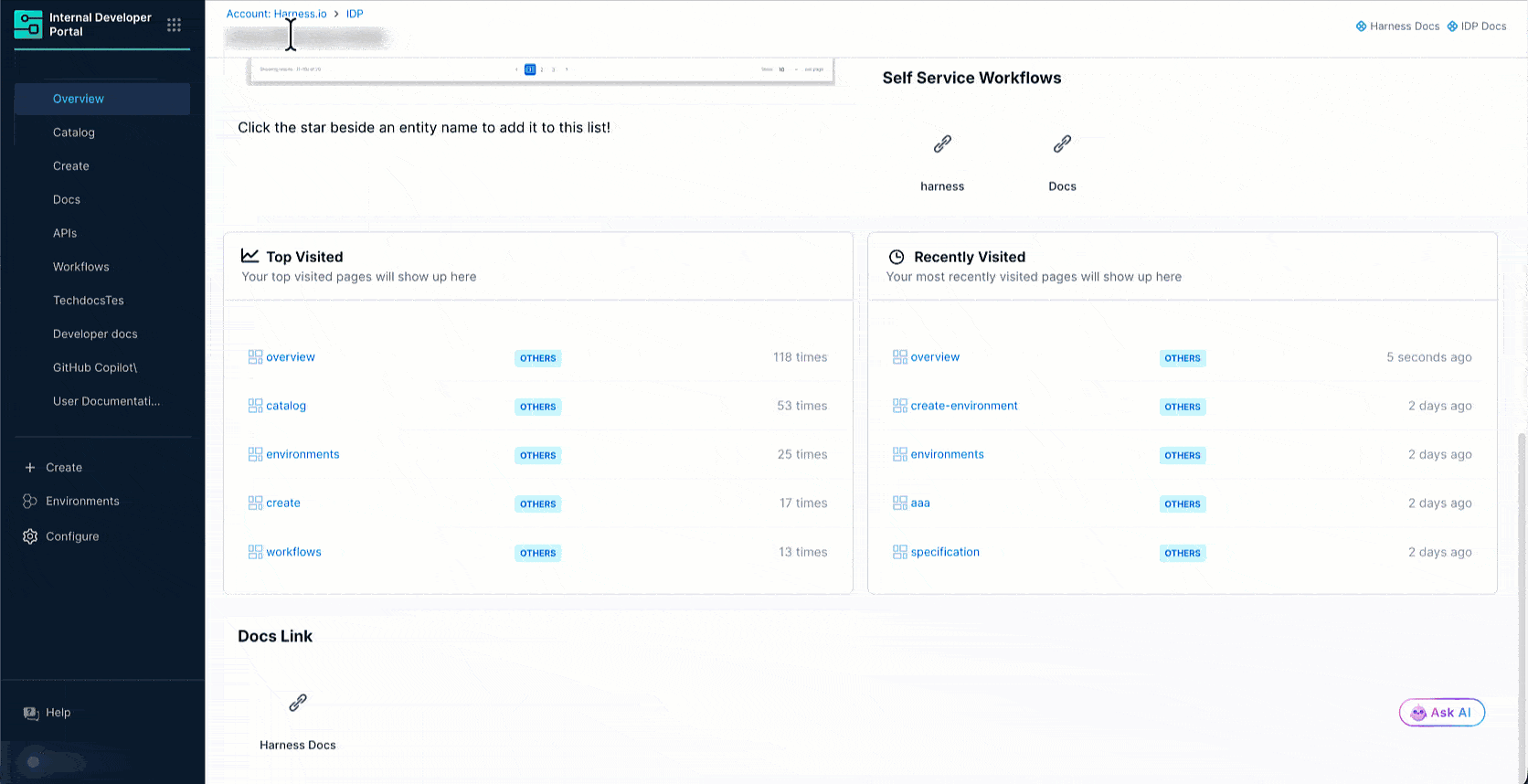Select GitHub Copilot in the sidebar
The image size is (1528, 784).
pyautogui.click(x=95, y=367)
